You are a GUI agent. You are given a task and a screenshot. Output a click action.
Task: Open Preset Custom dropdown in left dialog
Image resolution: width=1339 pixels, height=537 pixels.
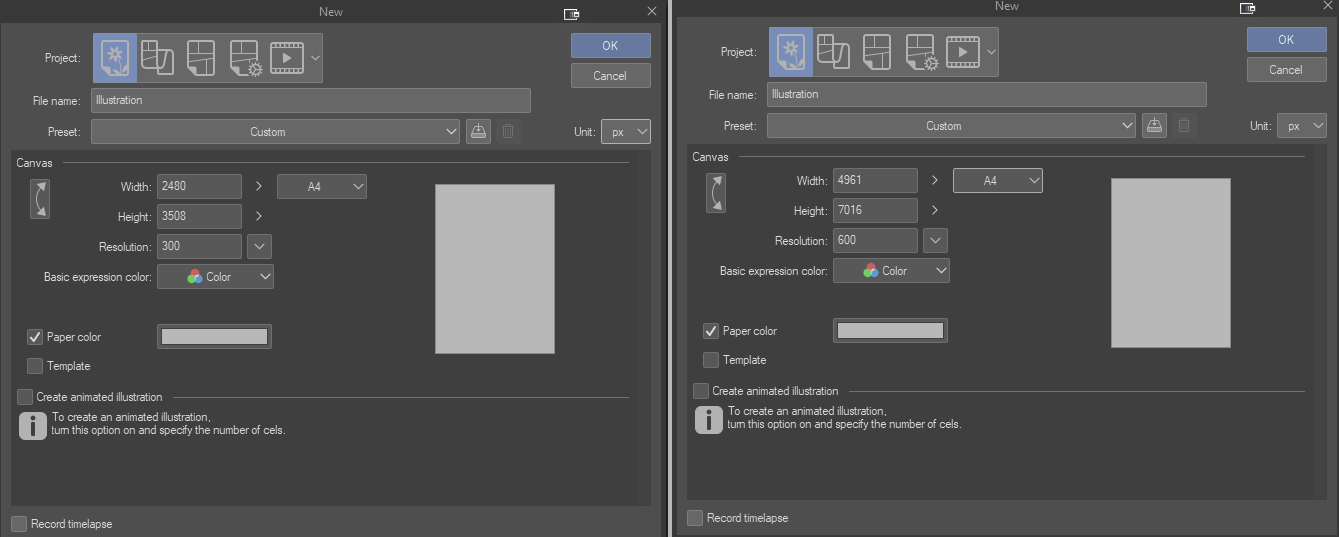point(275,132)
